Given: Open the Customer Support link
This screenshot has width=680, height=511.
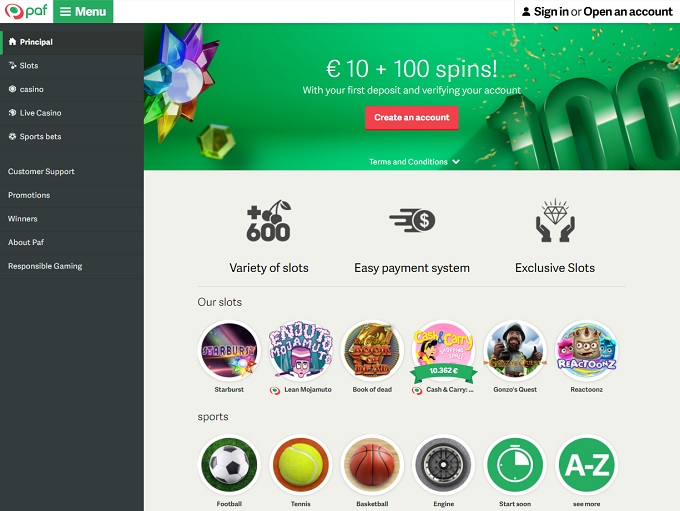Looking at the screenshot, I should tap(41, 171).
